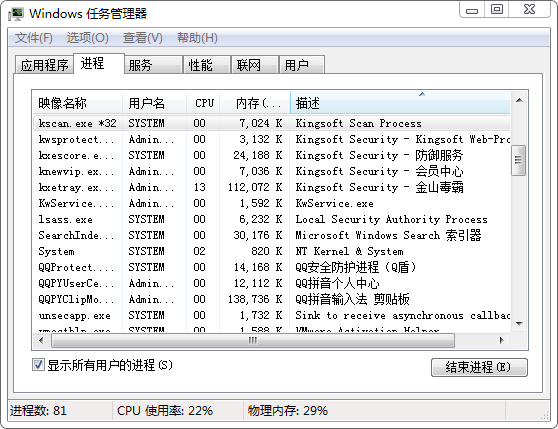Select the 进程 tab
Image resolution: width=558 pixels, height=429 pixels.
click(99, 64)
